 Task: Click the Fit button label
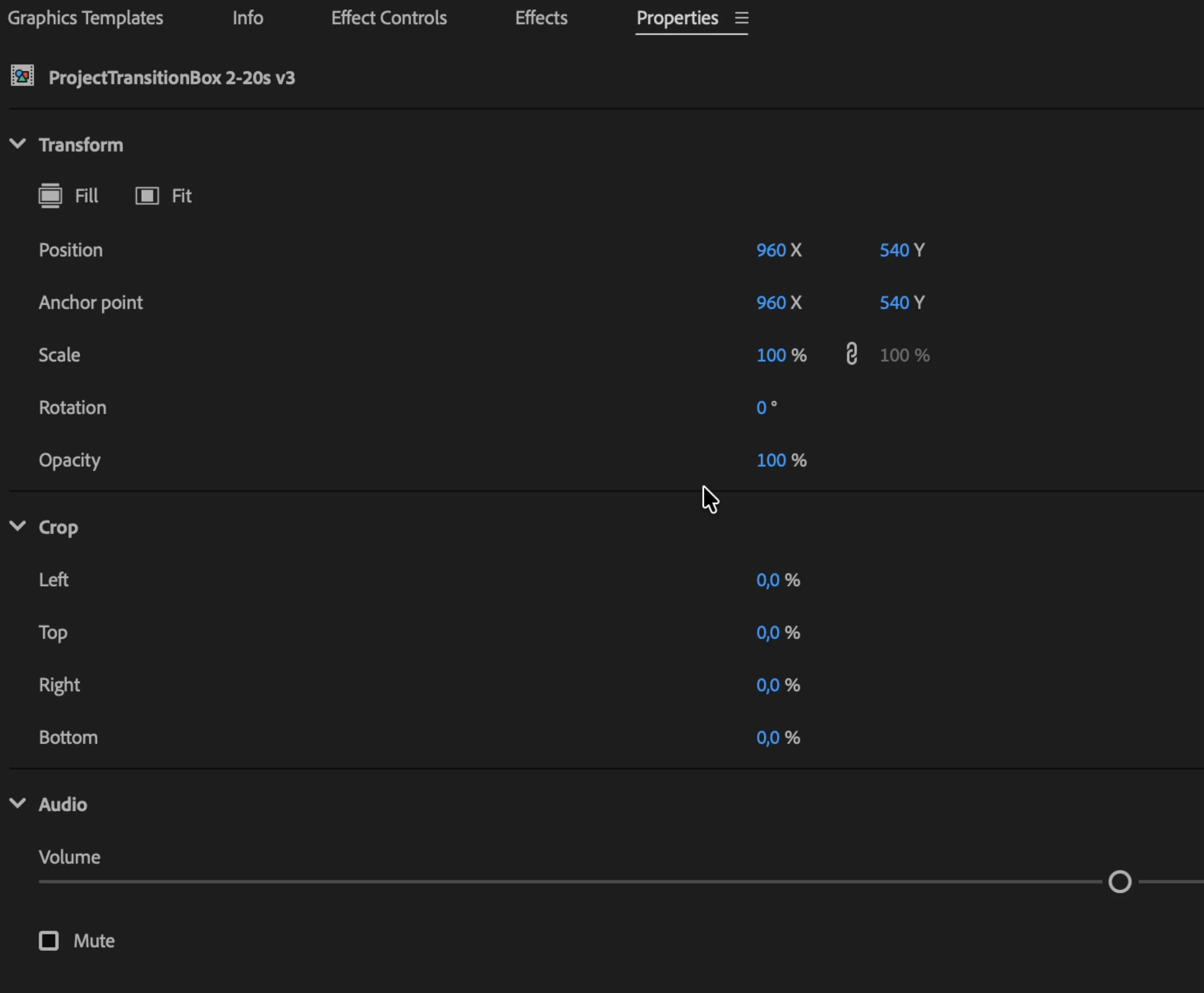point(181,196)
